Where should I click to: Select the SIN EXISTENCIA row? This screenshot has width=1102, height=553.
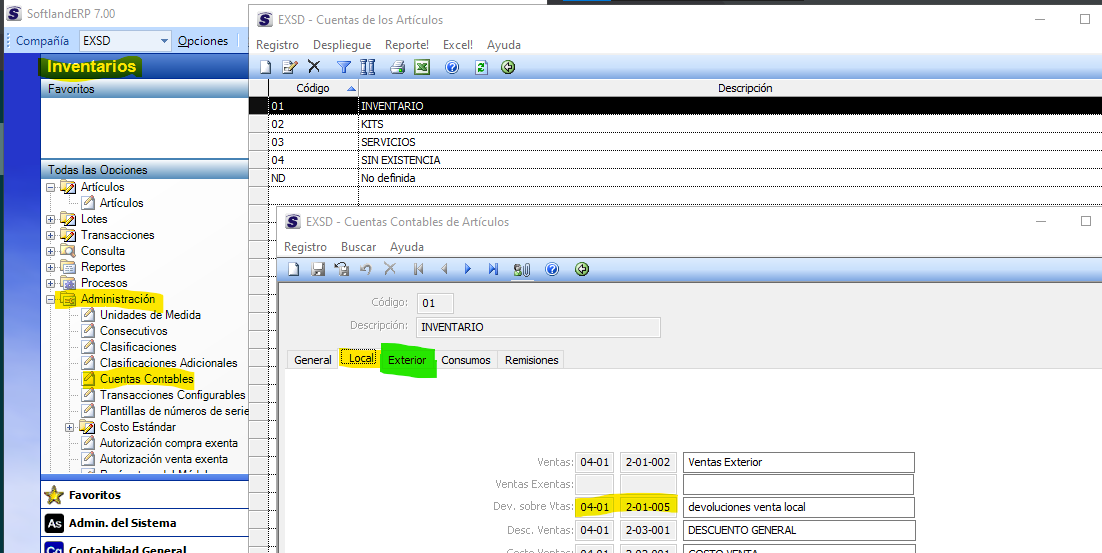675,160
